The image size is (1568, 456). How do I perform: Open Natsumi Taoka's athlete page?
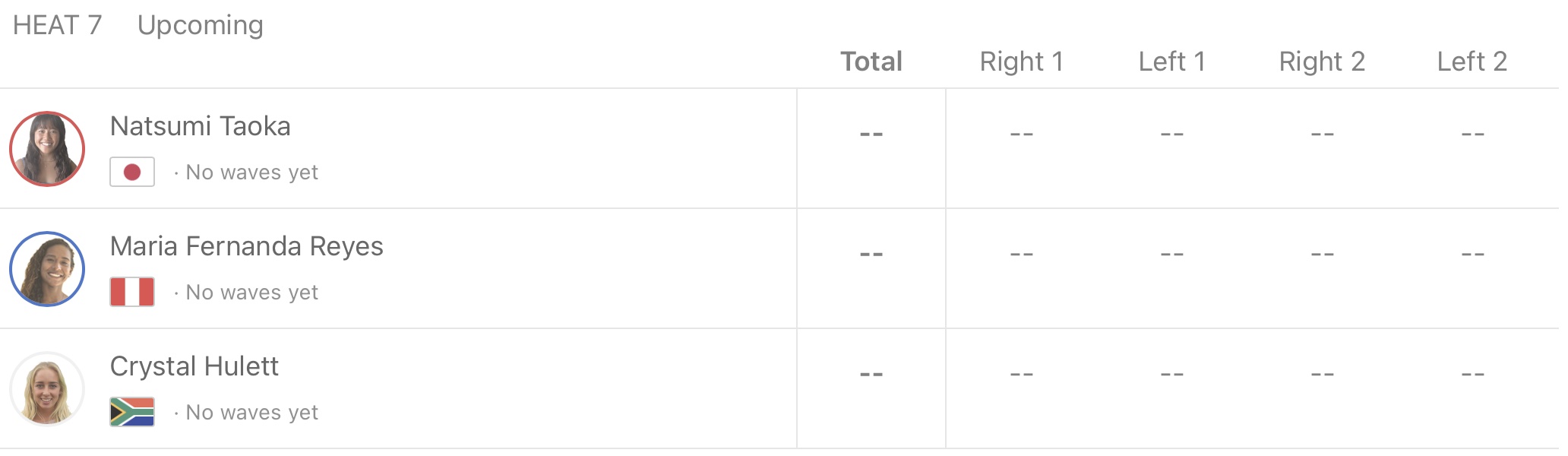pyautogui.click(x=200, y=126)
